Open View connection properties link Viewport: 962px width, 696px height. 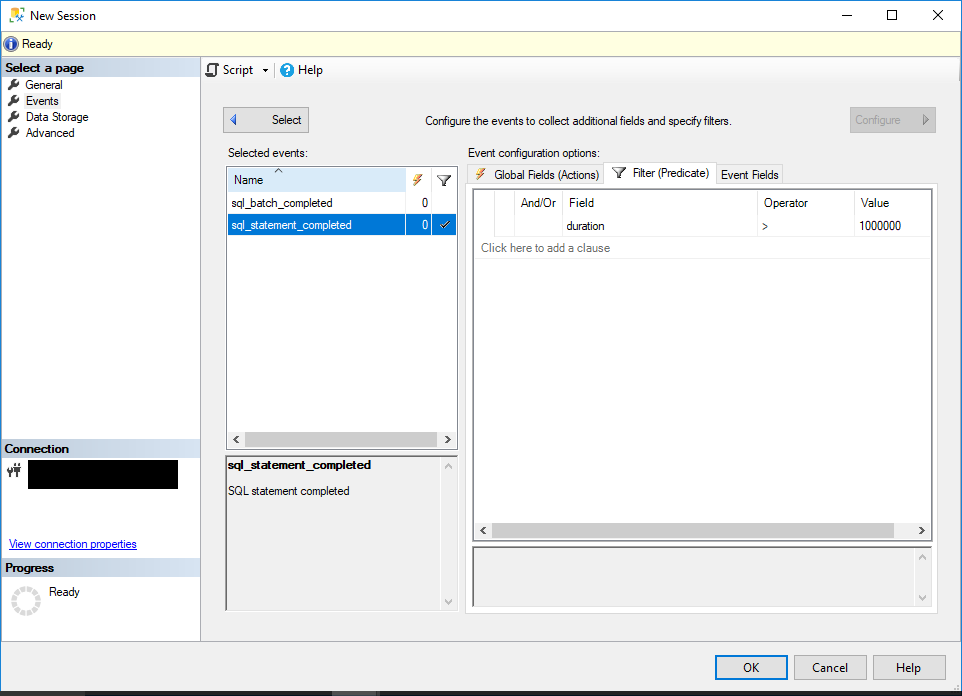72,544
